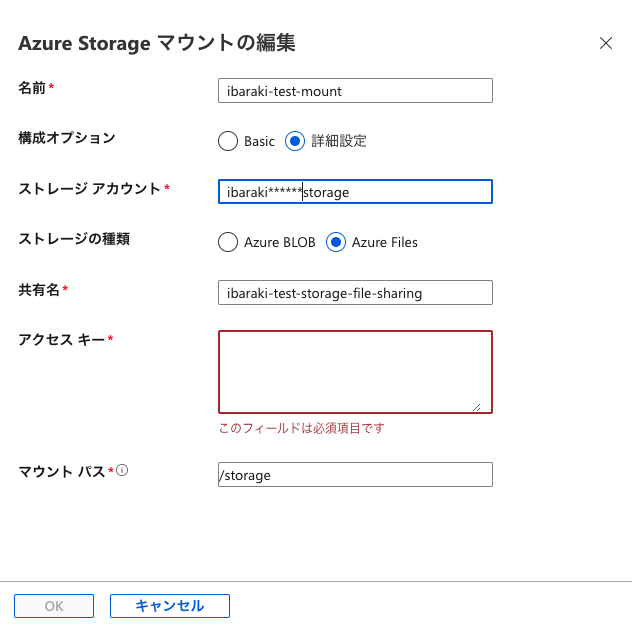Screen dimensions: 632x627
Task: Click the 名前 field containing ibaraki-test-mount
Action: (x=355, y=91)
